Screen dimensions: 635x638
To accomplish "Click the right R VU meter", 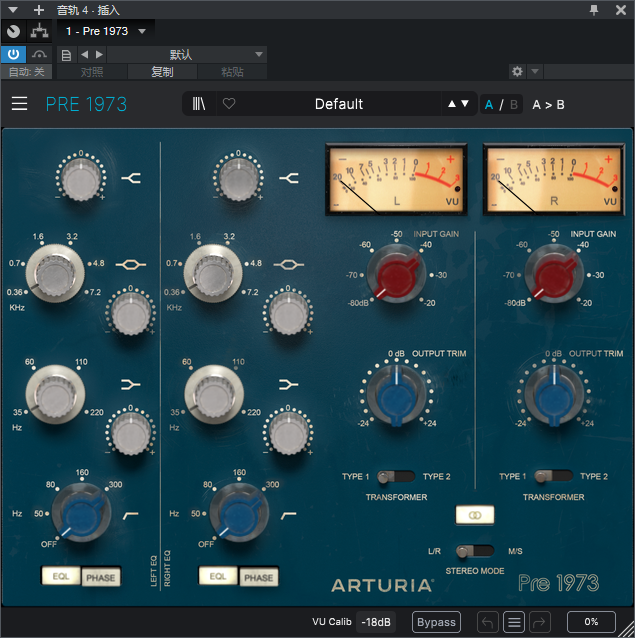I will [x=554, y=179].
